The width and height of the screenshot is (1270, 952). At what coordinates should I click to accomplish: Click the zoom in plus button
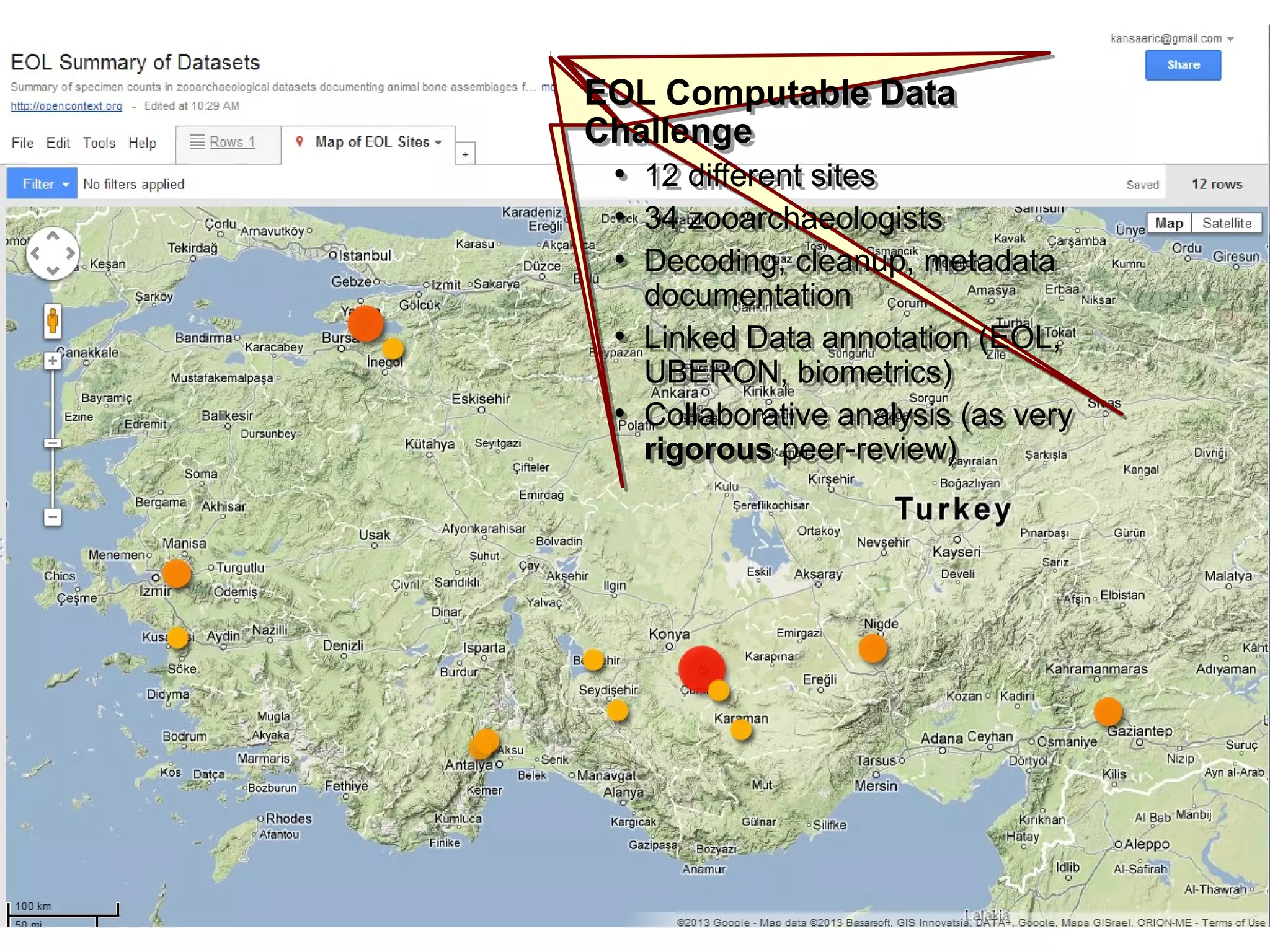[x=53, y=361]
